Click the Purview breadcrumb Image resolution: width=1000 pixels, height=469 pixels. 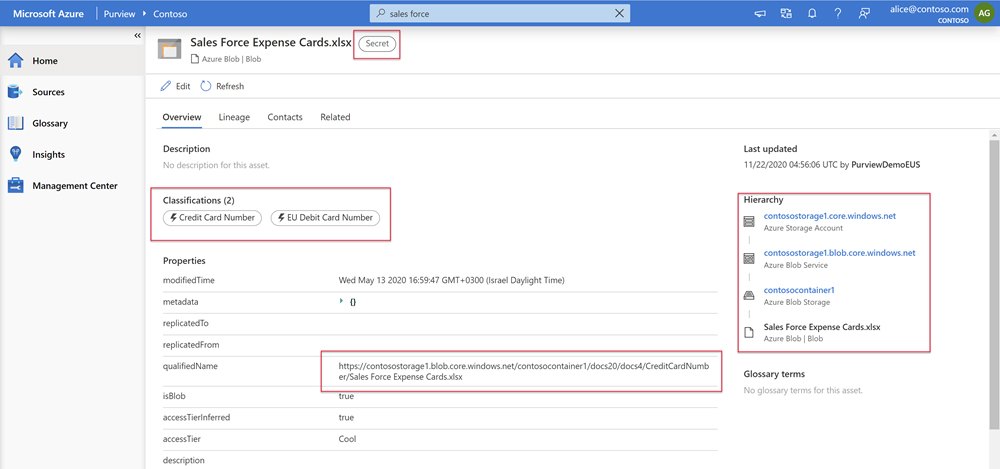click(x=120, y=13)
